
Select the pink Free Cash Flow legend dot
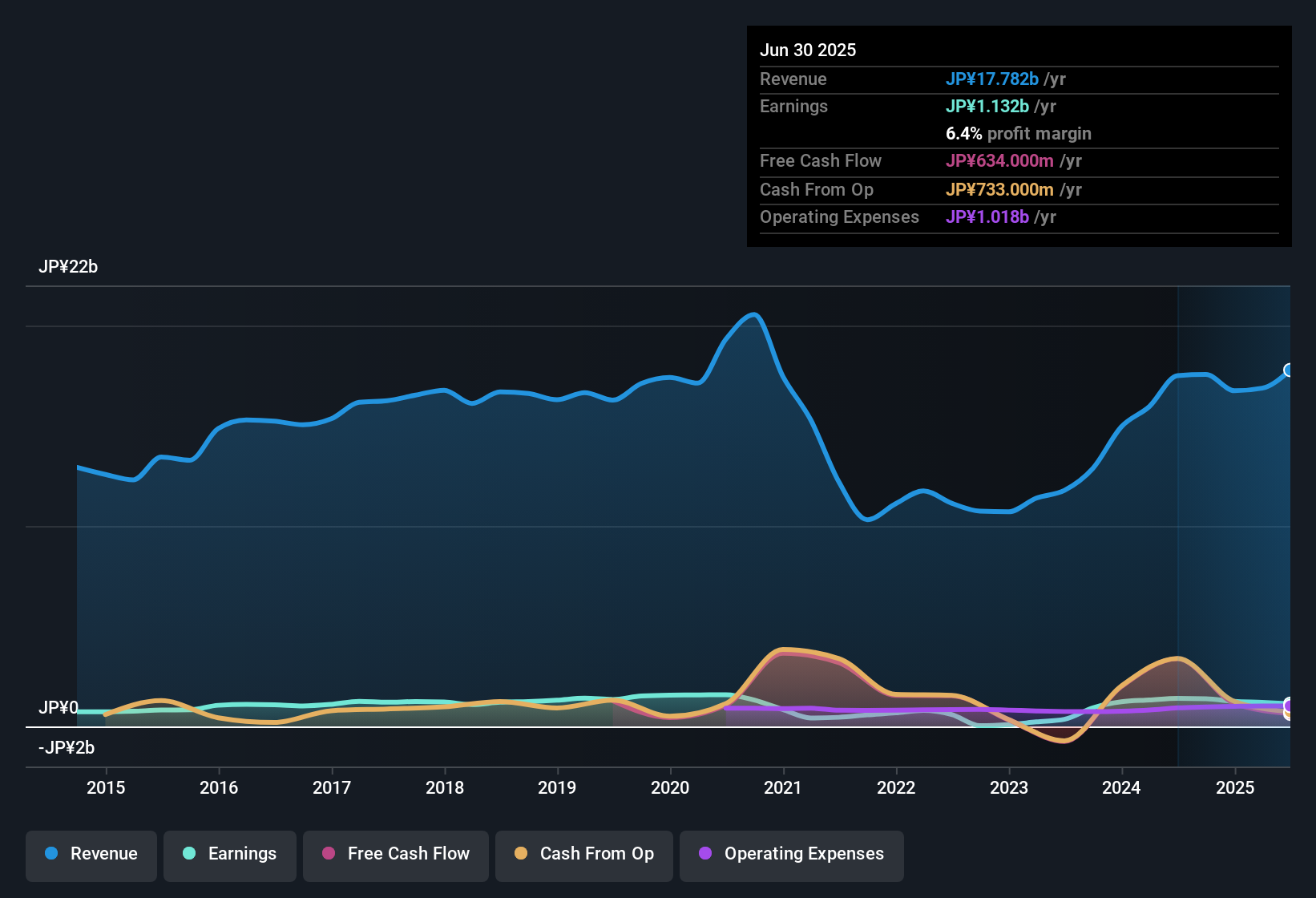[329, 854]
